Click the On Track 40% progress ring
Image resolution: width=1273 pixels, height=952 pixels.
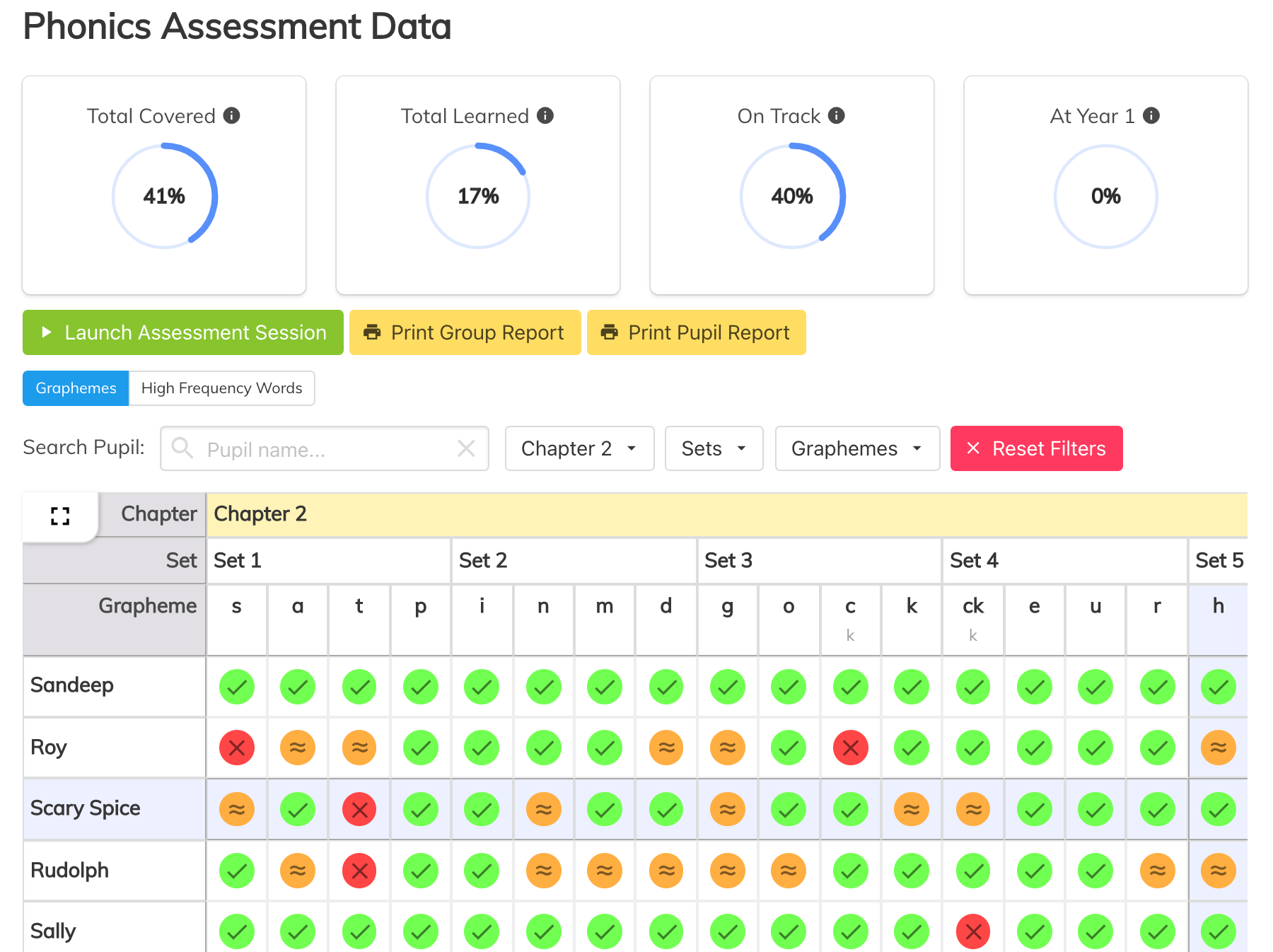(792, 196)
